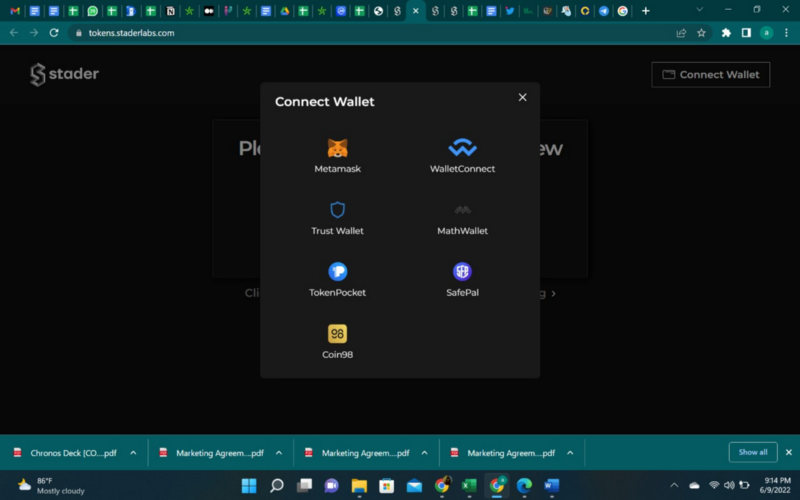Open a new browser tab
800x500 pixels.
645,11
